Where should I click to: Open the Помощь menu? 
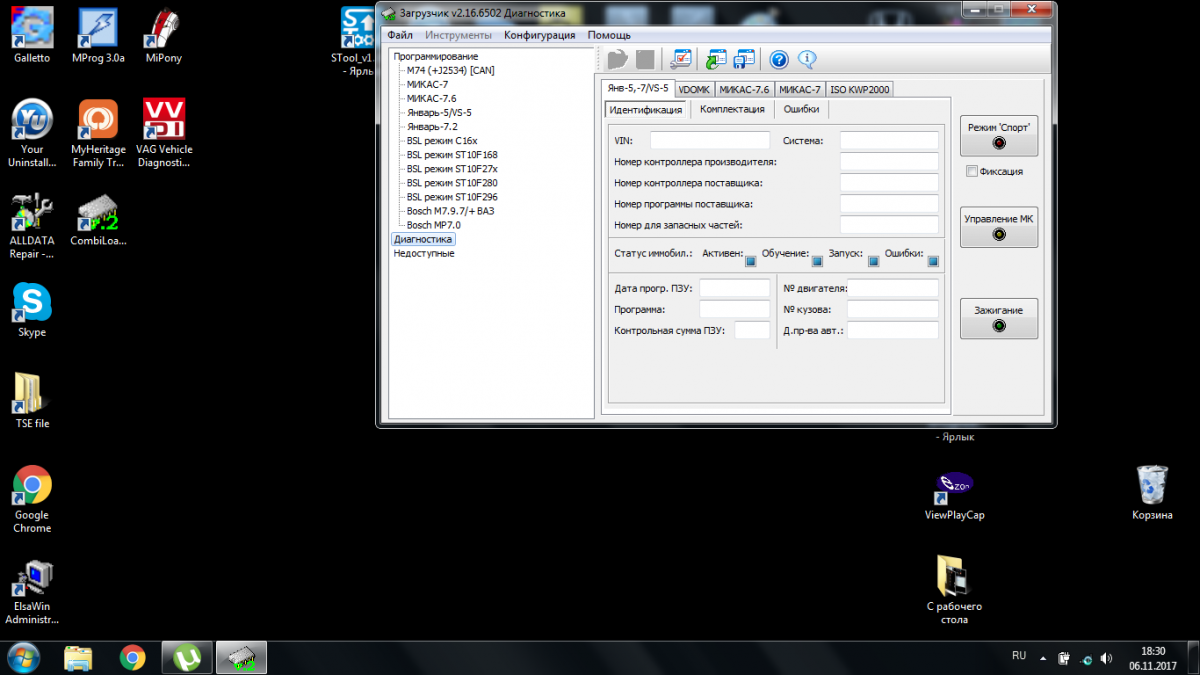609,35
